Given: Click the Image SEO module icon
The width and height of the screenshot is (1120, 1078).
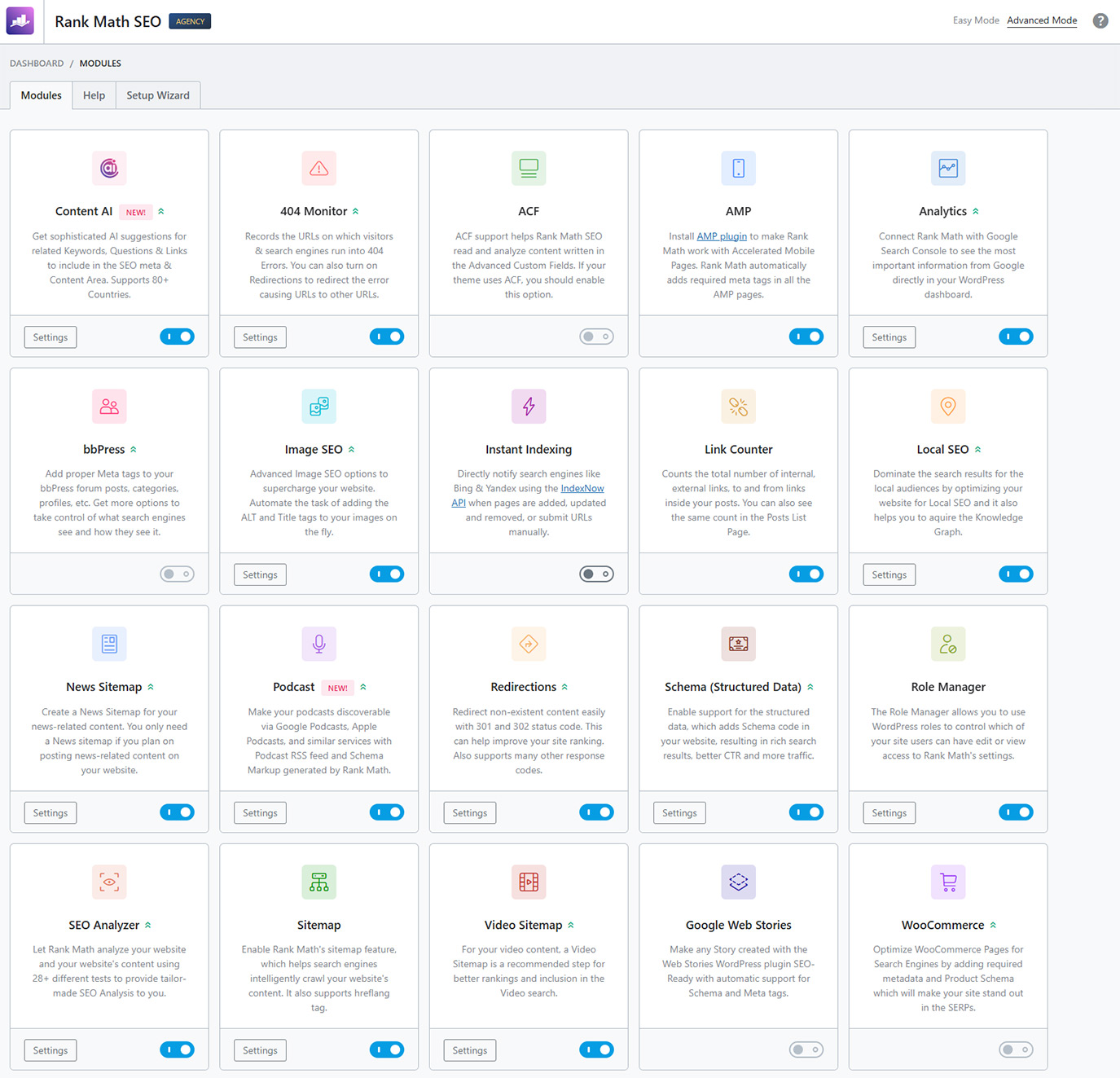Looking at the screenshot, I should pyautogui.click(x=319, y=406).
